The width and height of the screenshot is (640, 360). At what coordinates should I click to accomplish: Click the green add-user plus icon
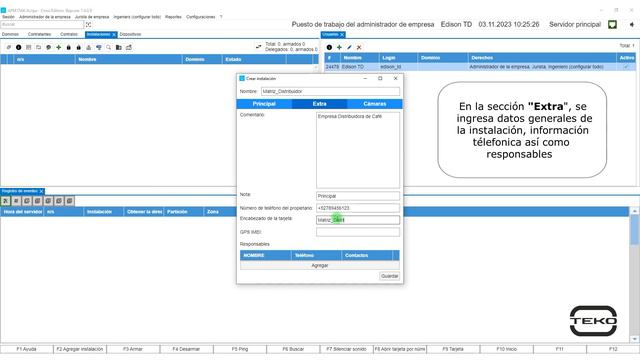pos(339,47)
